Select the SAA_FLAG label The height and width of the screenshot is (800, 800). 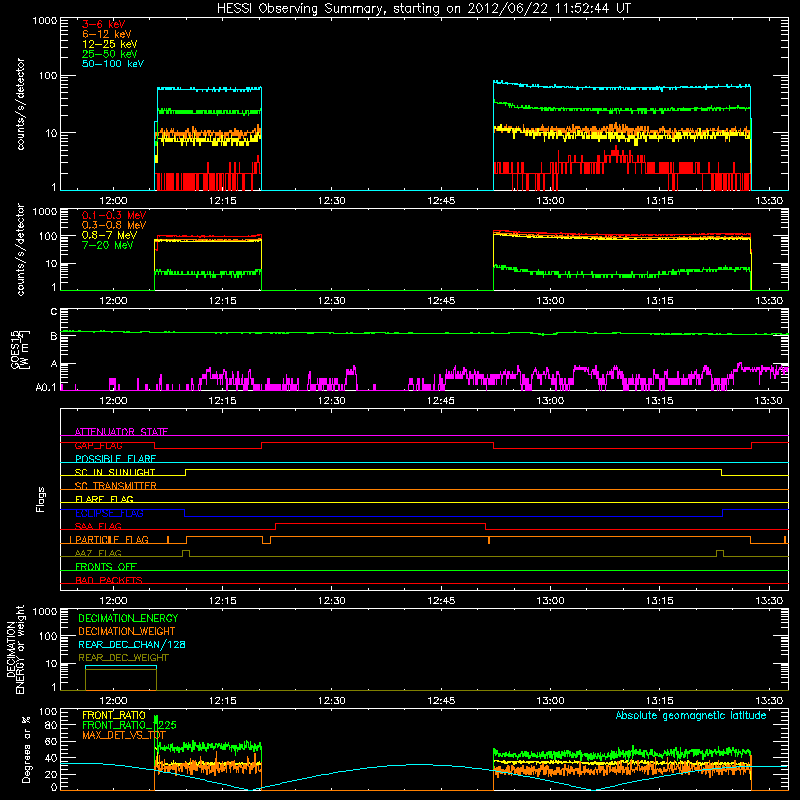(98, 527)
